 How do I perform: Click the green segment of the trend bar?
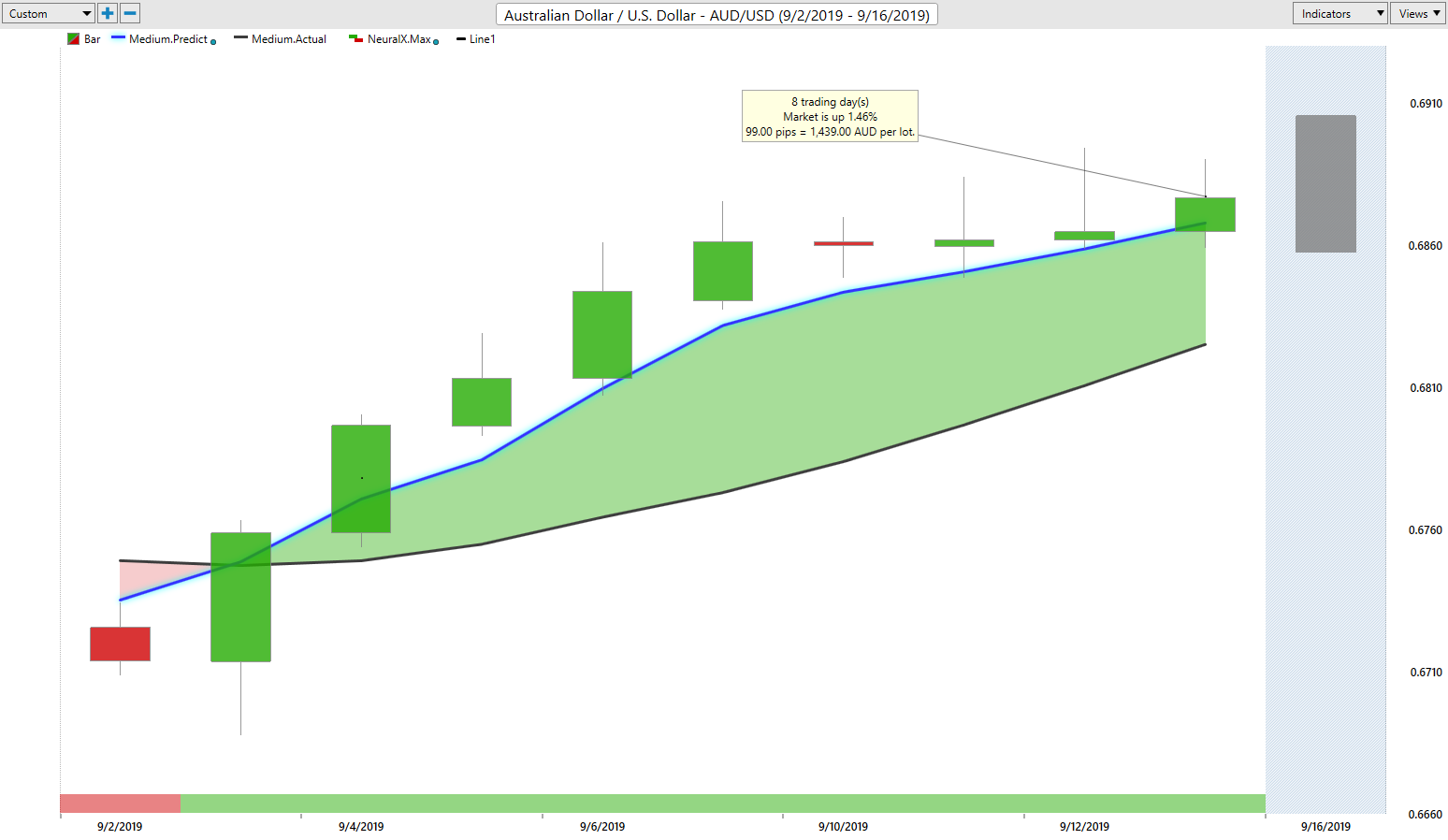723,804
